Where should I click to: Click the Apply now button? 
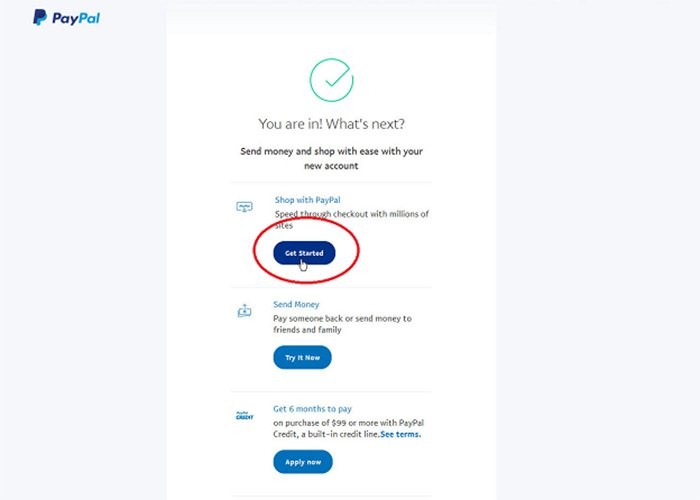tap(303, 462)
